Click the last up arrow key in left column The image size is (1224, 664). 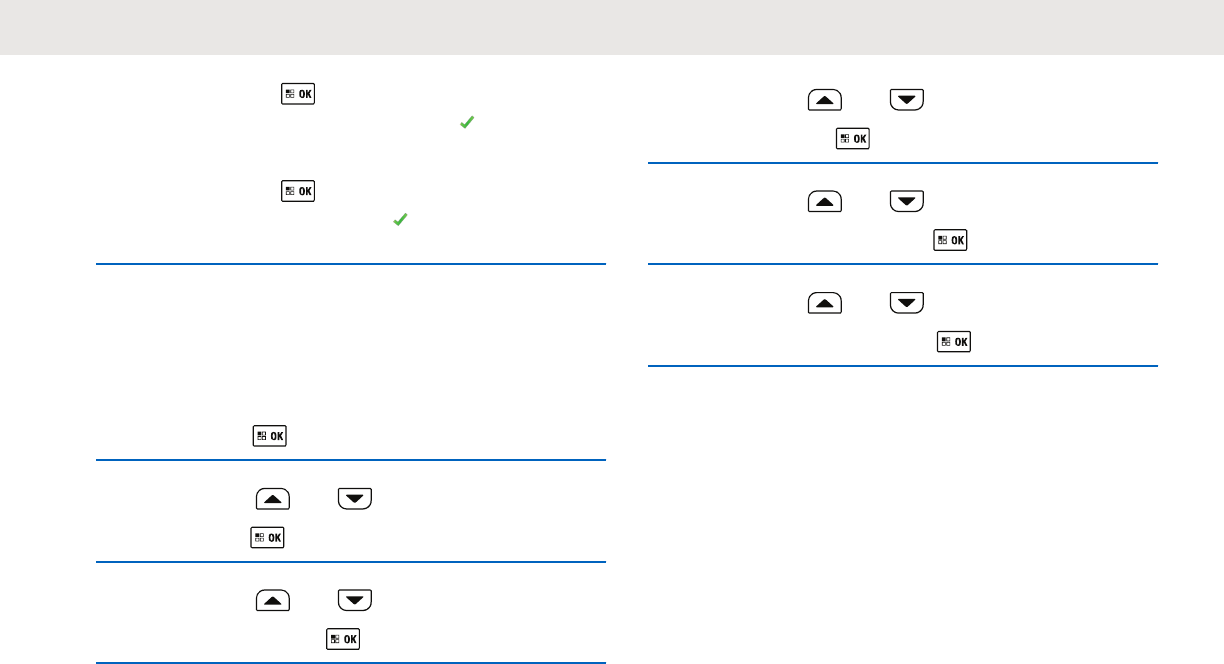[273, 600]
